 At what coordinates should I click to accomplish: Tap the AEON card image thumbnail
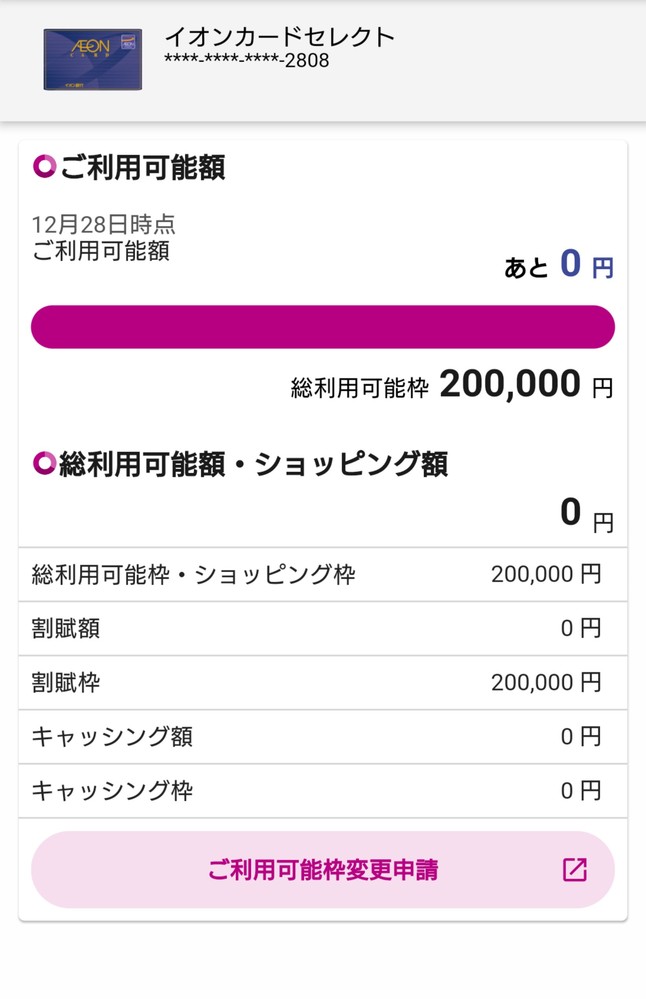click(x=92, y=59)
